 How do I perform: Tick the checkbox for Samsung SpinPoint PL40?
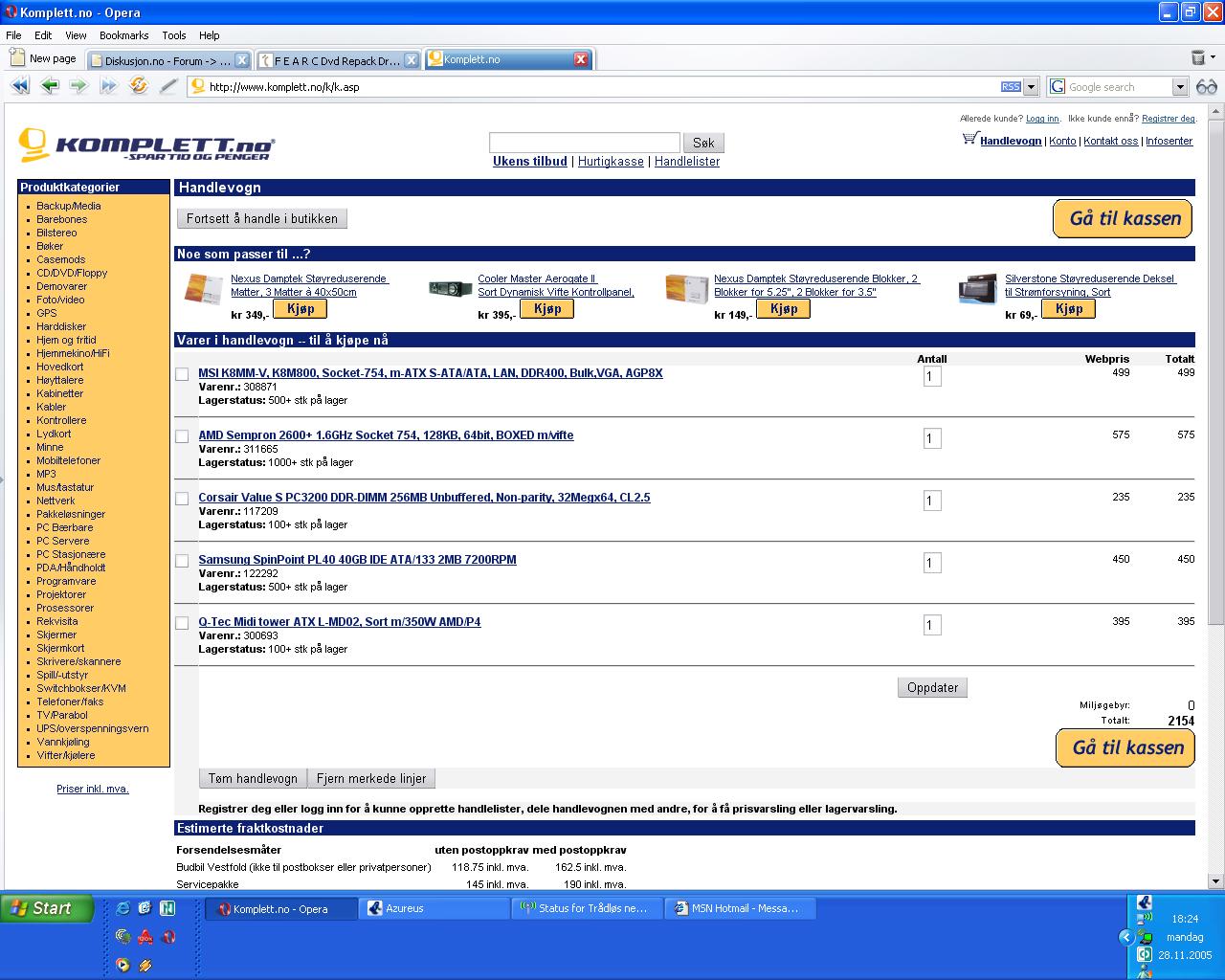(x=182, y=561)
